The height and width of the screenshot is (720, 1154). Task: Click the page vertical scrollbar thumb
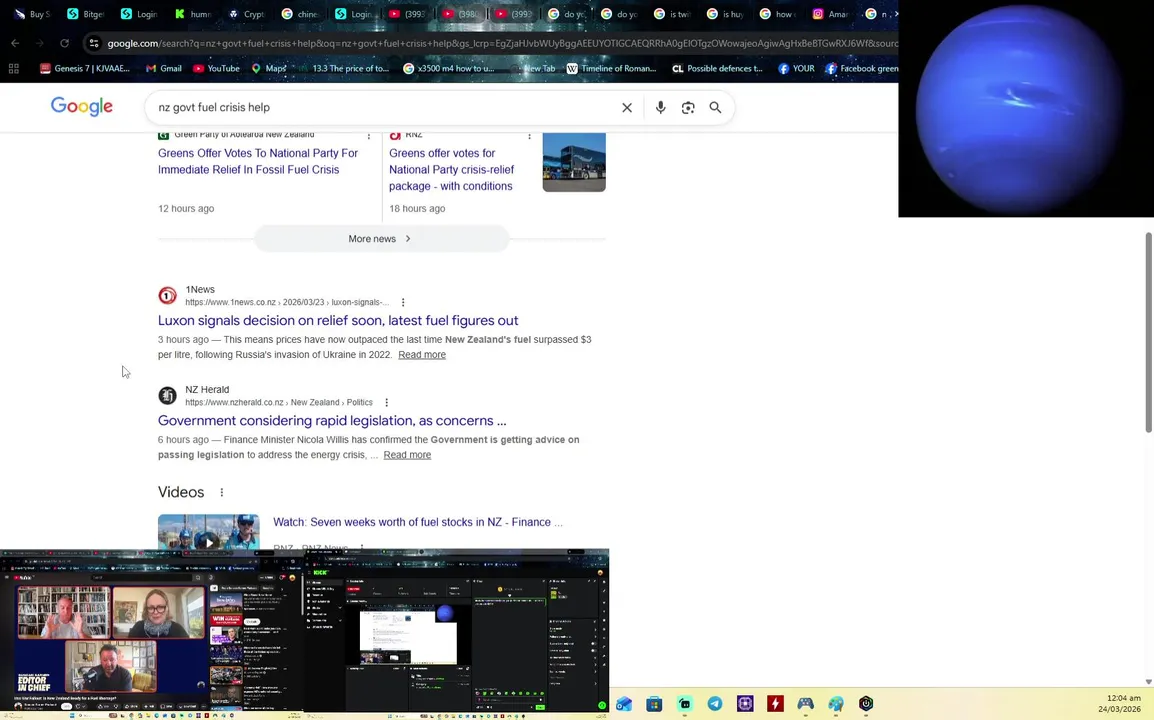pos(1149,332)
